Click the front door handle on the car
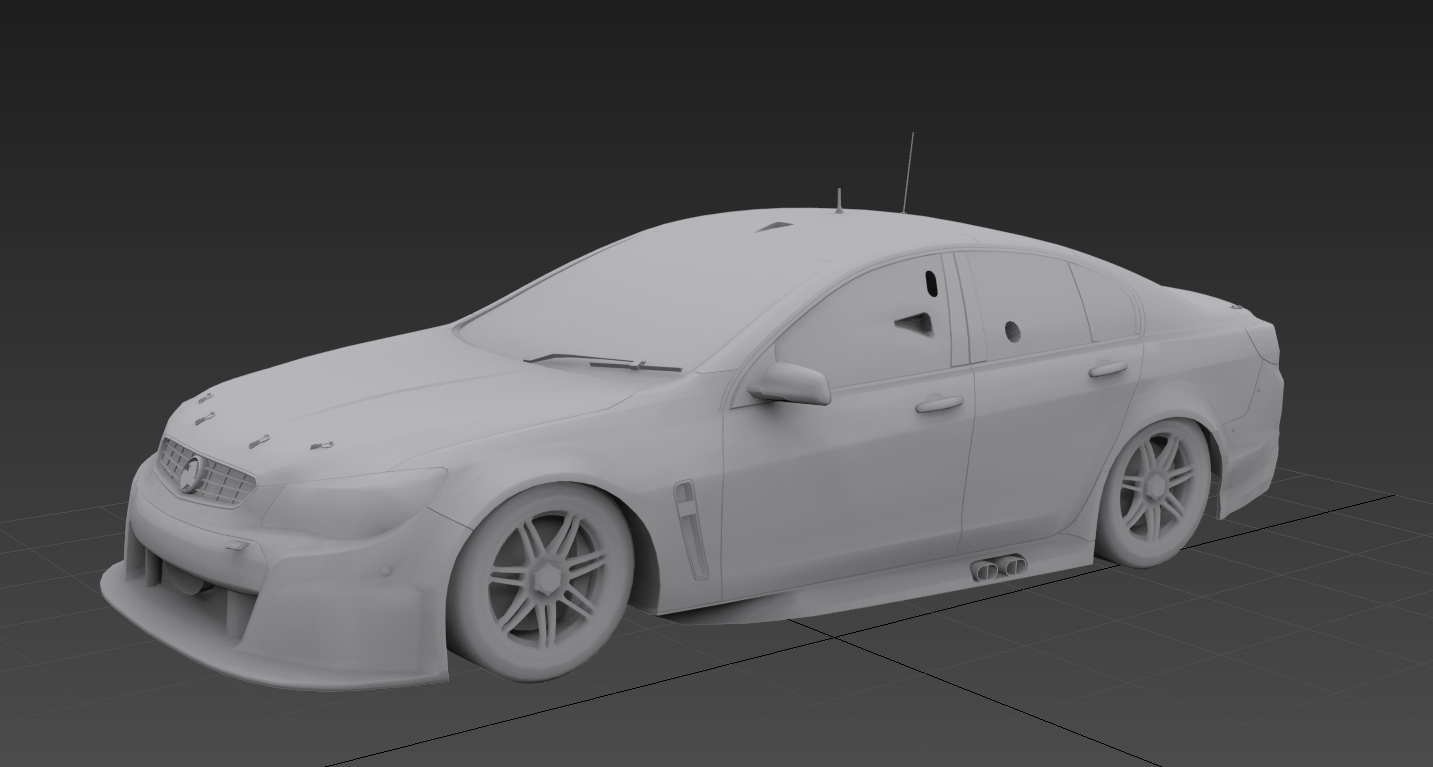1433x767 pixels. (x=939, y=403)
